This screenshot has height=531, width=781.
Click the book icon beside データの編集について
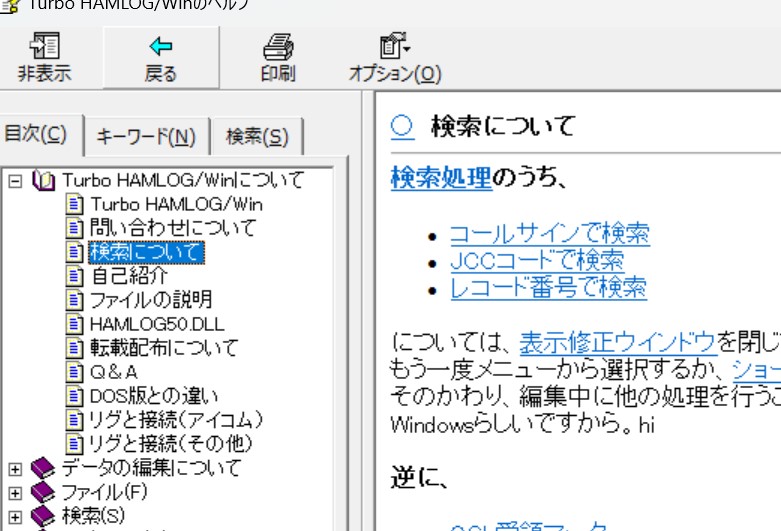42,468
